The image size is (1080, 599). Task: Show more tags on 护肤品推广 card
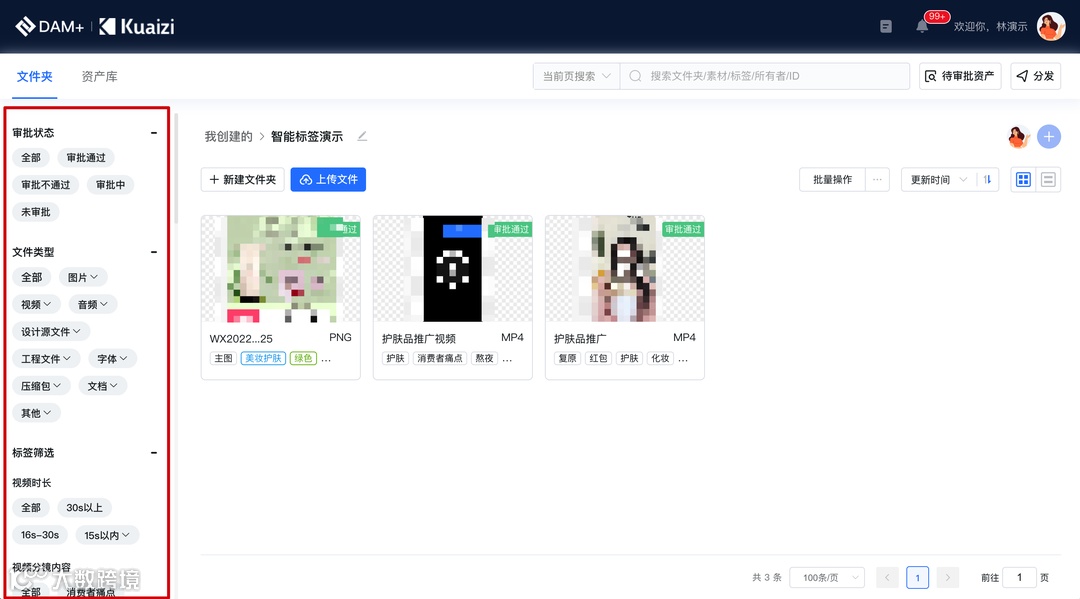[683, 359]
